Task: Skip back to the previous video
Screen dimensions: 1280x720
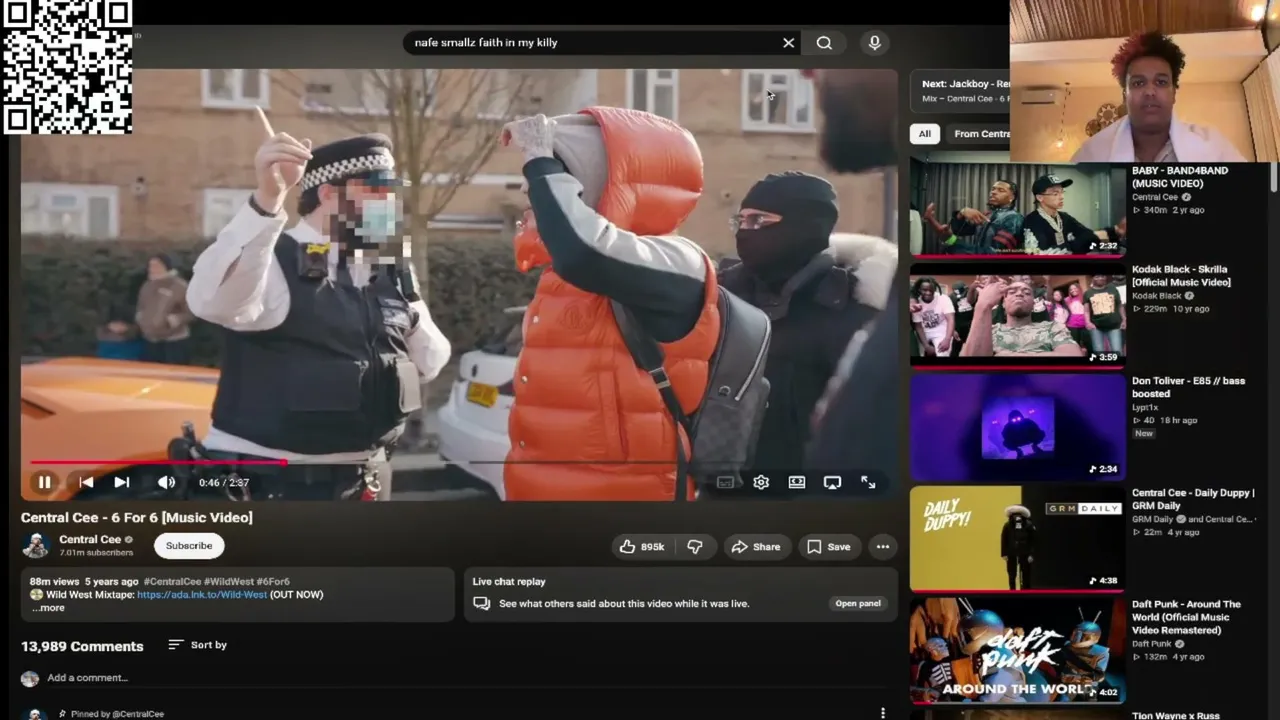Action: (x=86, y=482)
